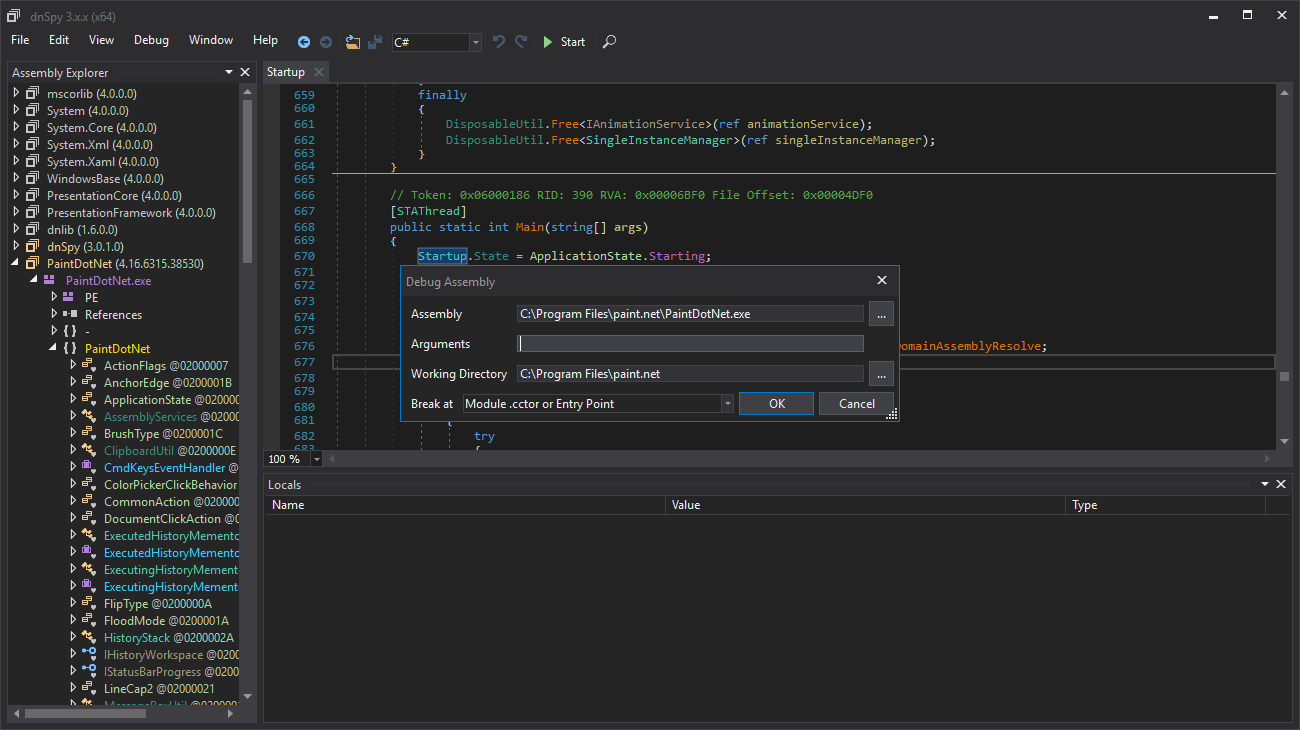
Task: Open the Edit menu
Action: pos(59,40)
